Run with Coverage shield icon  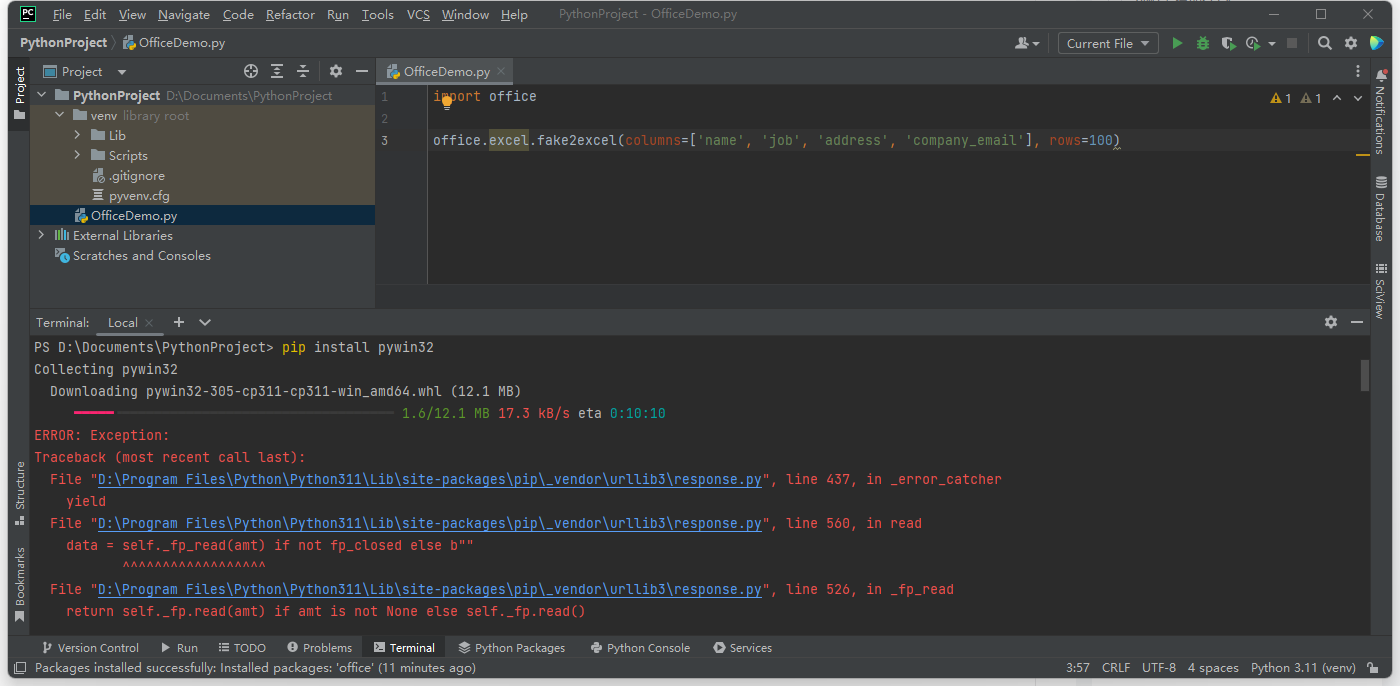point(1228,43)
